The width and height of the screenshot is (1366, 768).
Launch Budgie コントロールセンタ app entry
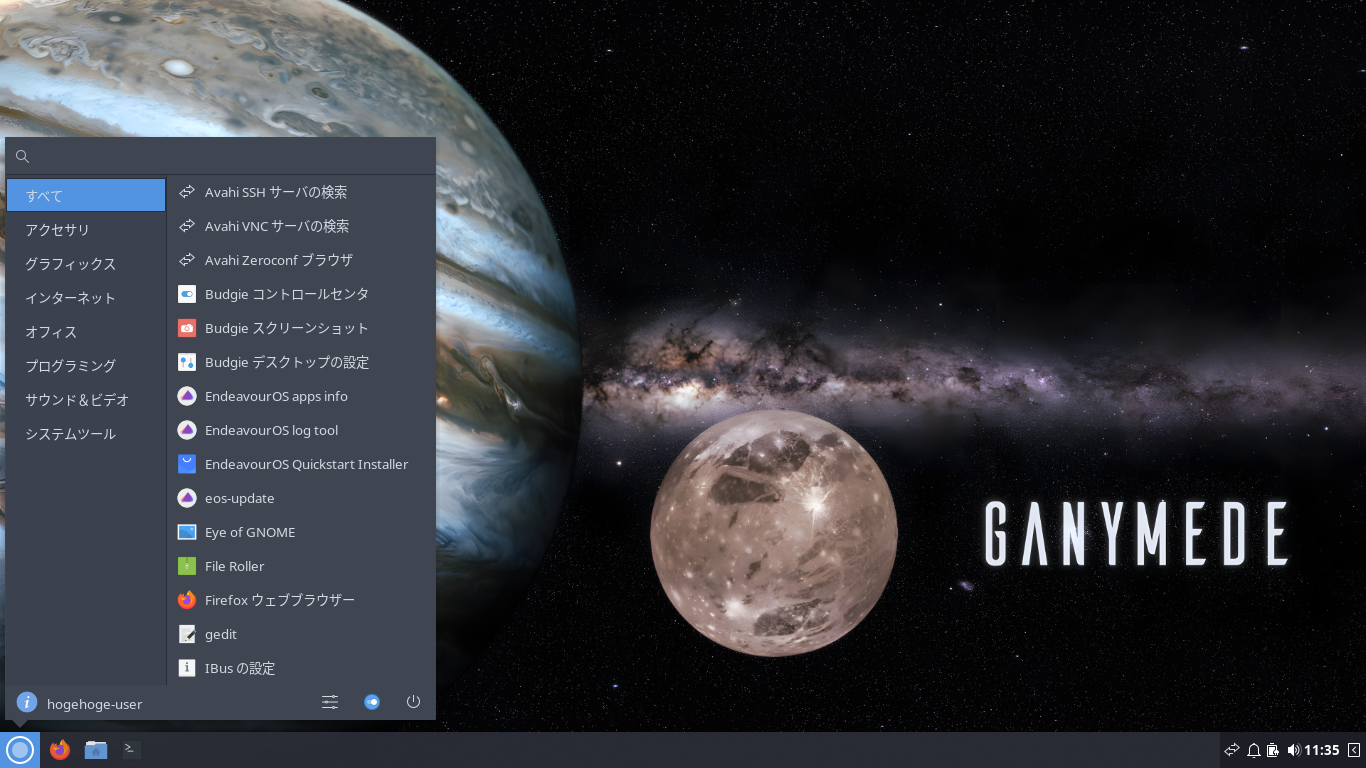tap(301, 294)
